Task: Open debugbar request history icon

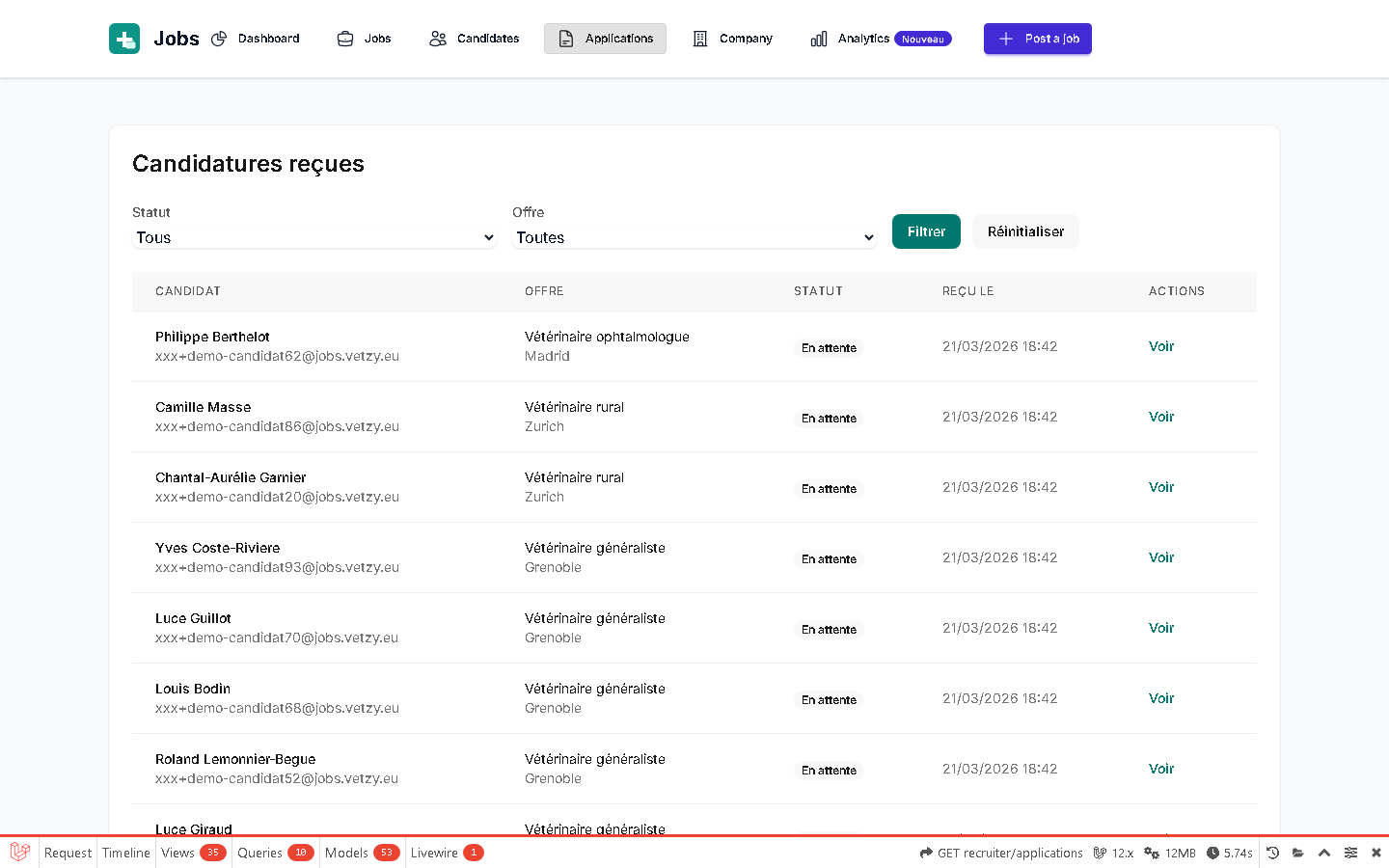Action: (1272, 853)
